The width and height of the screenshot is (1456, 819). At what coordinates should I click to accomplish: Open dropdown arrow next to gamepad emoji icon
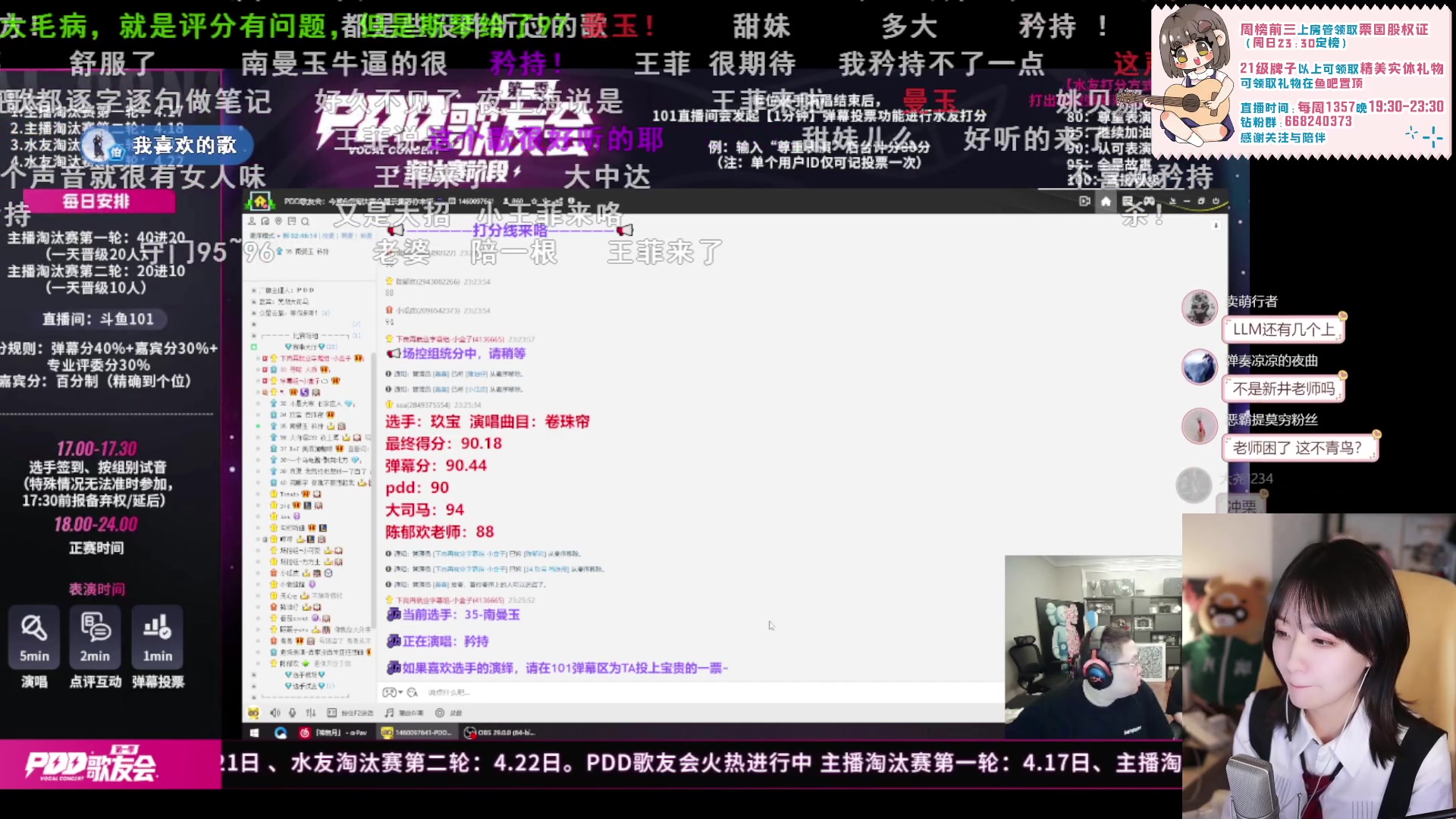coord(400,692)
